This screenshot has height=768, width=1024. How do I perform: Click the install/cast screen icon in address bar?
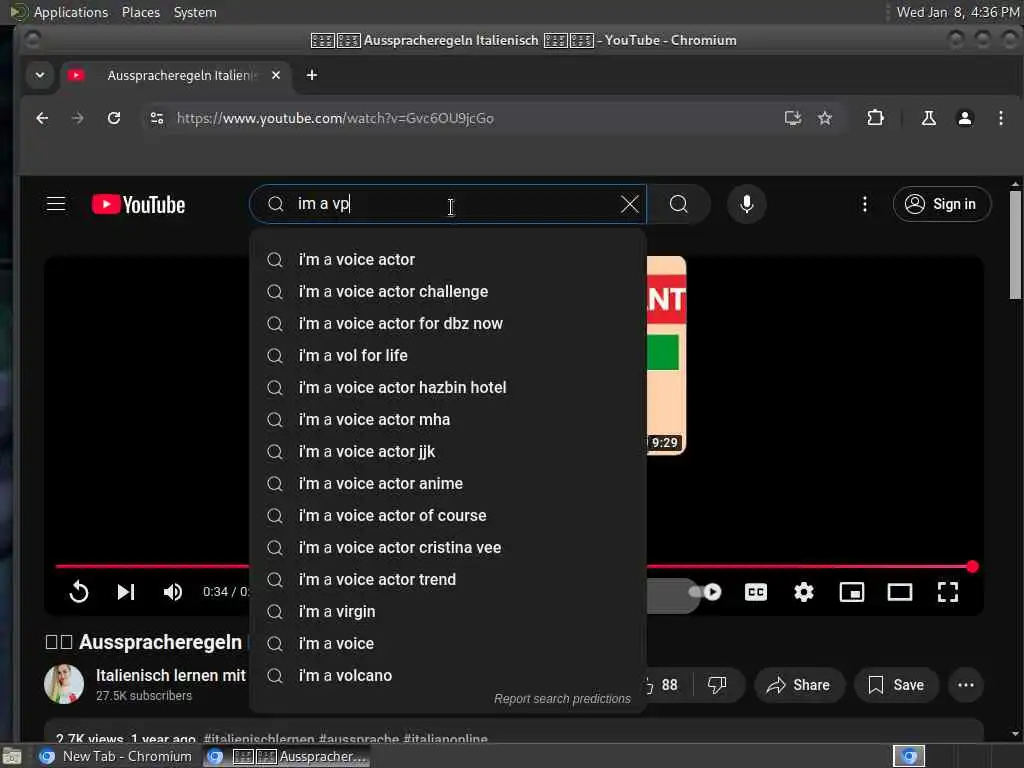point(793,118)
